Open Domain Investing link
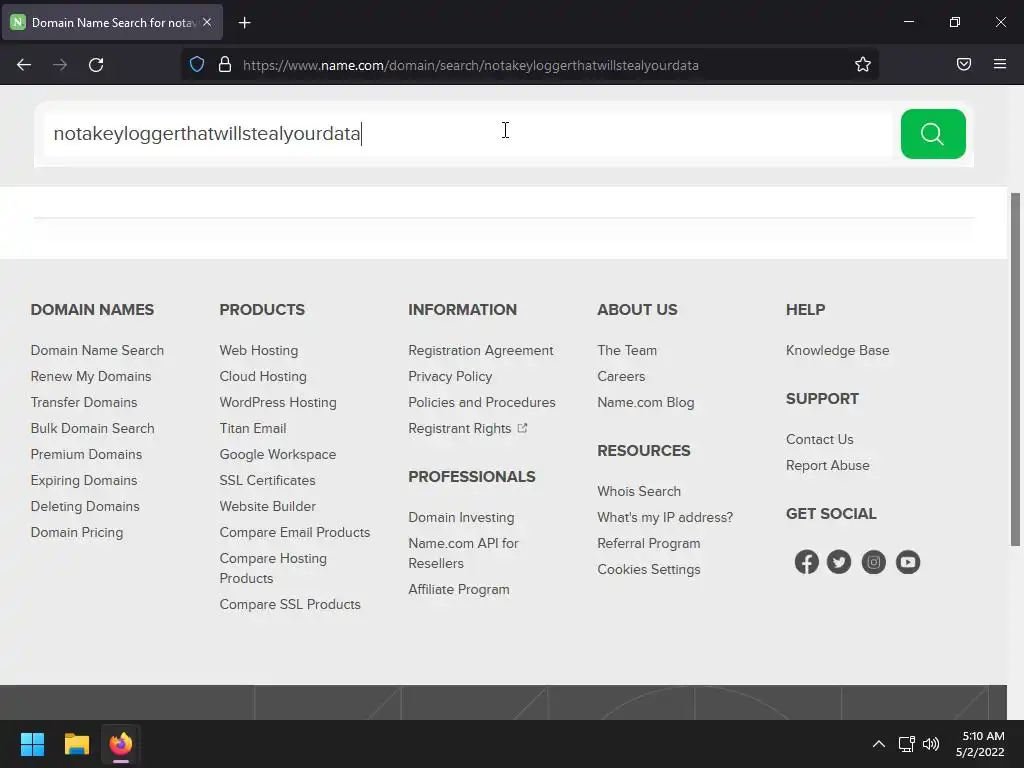The height and width of the screenshot is (768, 1024). 461,517
